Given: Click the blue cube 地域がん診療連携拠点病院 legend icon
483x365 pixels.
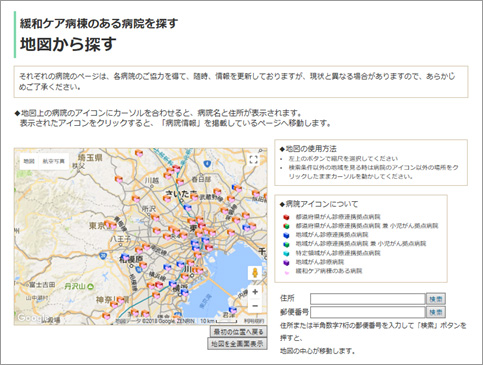Looking at the screenshot, I should (286, 235).
